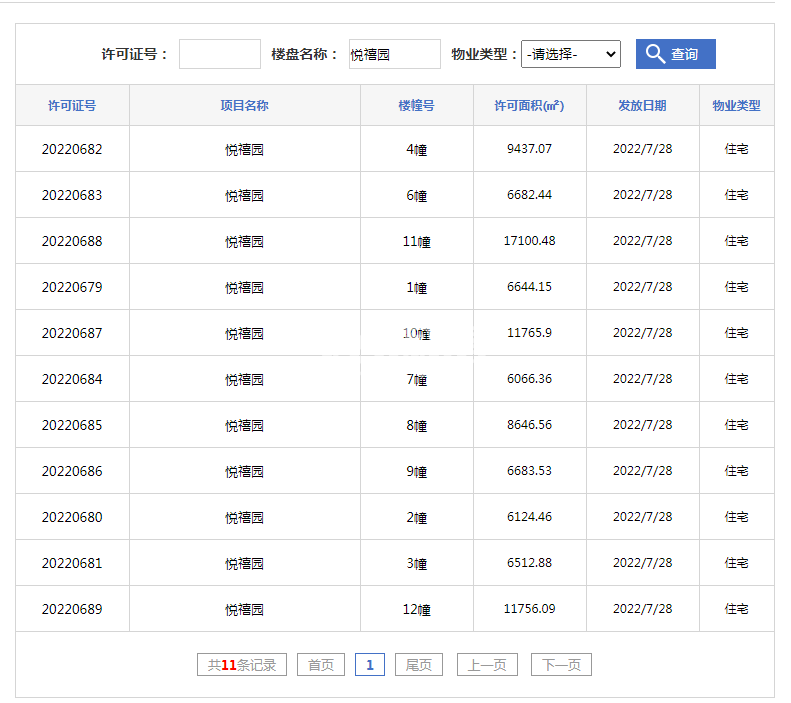
Task: Click the 查询 search button
Action: click(675, 54)
